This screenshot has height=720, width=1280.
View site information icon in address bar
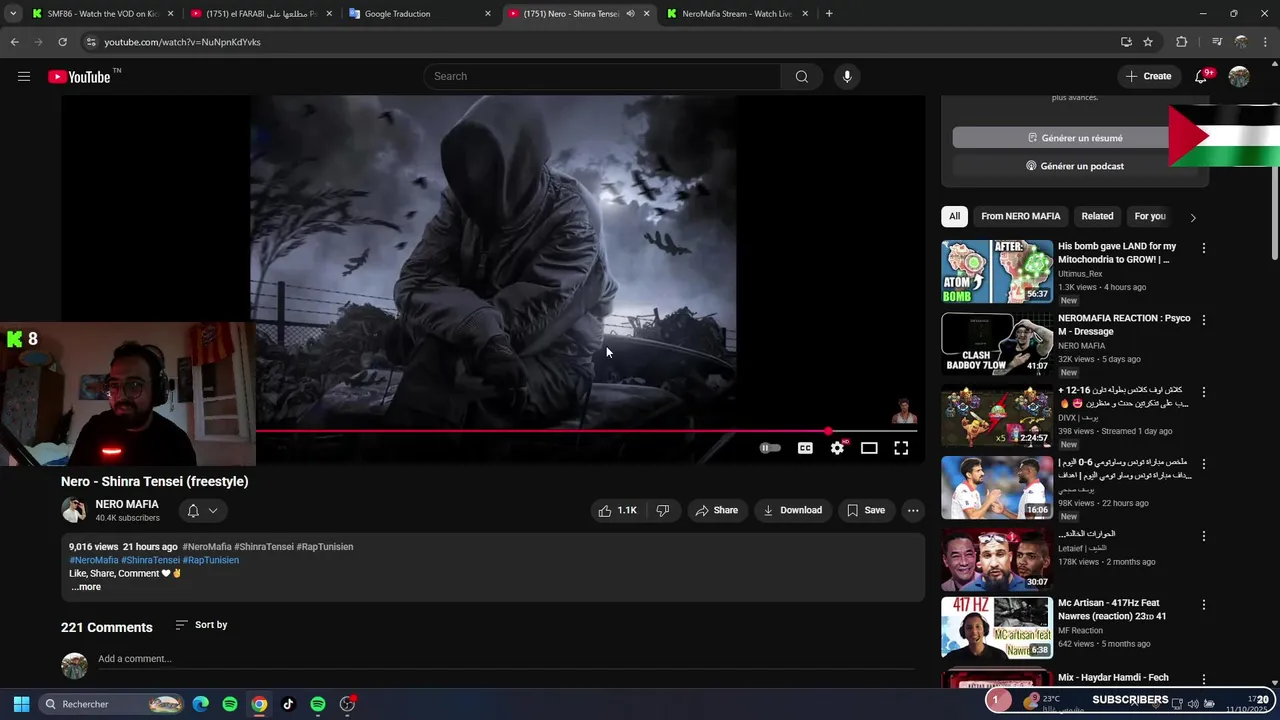click(x=91, y=42)
